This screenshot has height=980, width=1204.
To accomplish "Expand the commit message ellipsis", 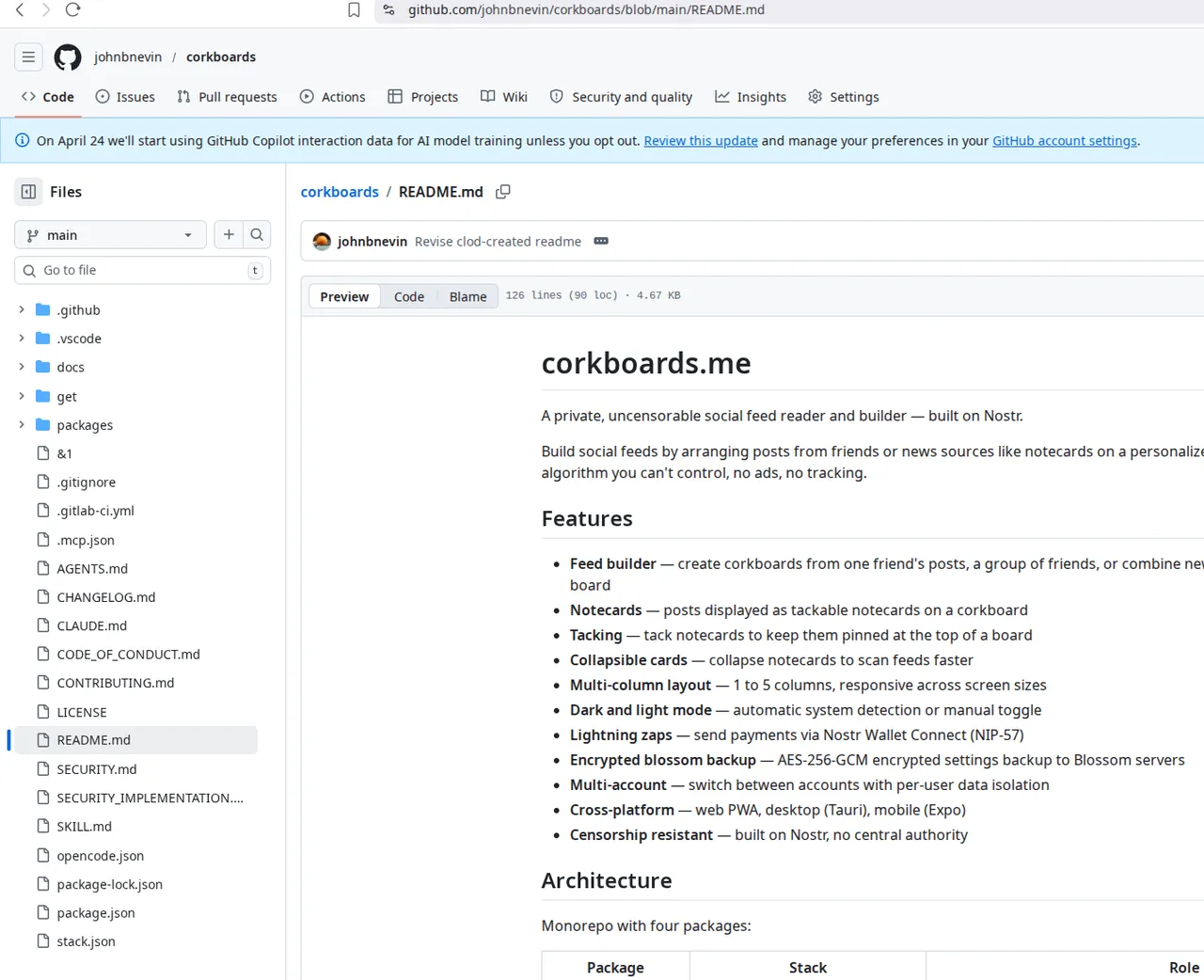I will [x=601, y=242].
